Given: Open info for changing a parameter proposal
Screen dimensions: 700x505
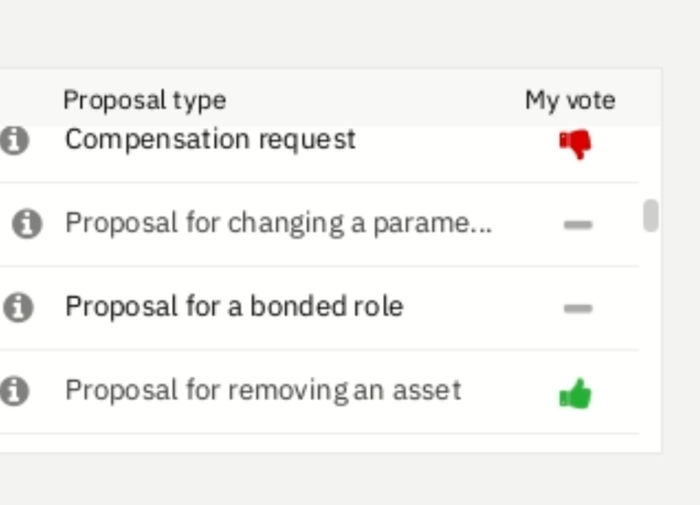Looking at the screenshot, I should [x=27, y=224].
